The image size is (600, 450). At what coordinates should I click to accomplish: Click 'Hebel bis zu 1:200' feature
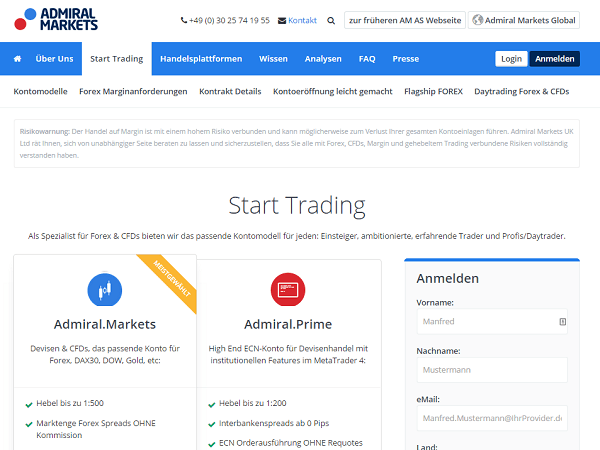tap(253, 403)
